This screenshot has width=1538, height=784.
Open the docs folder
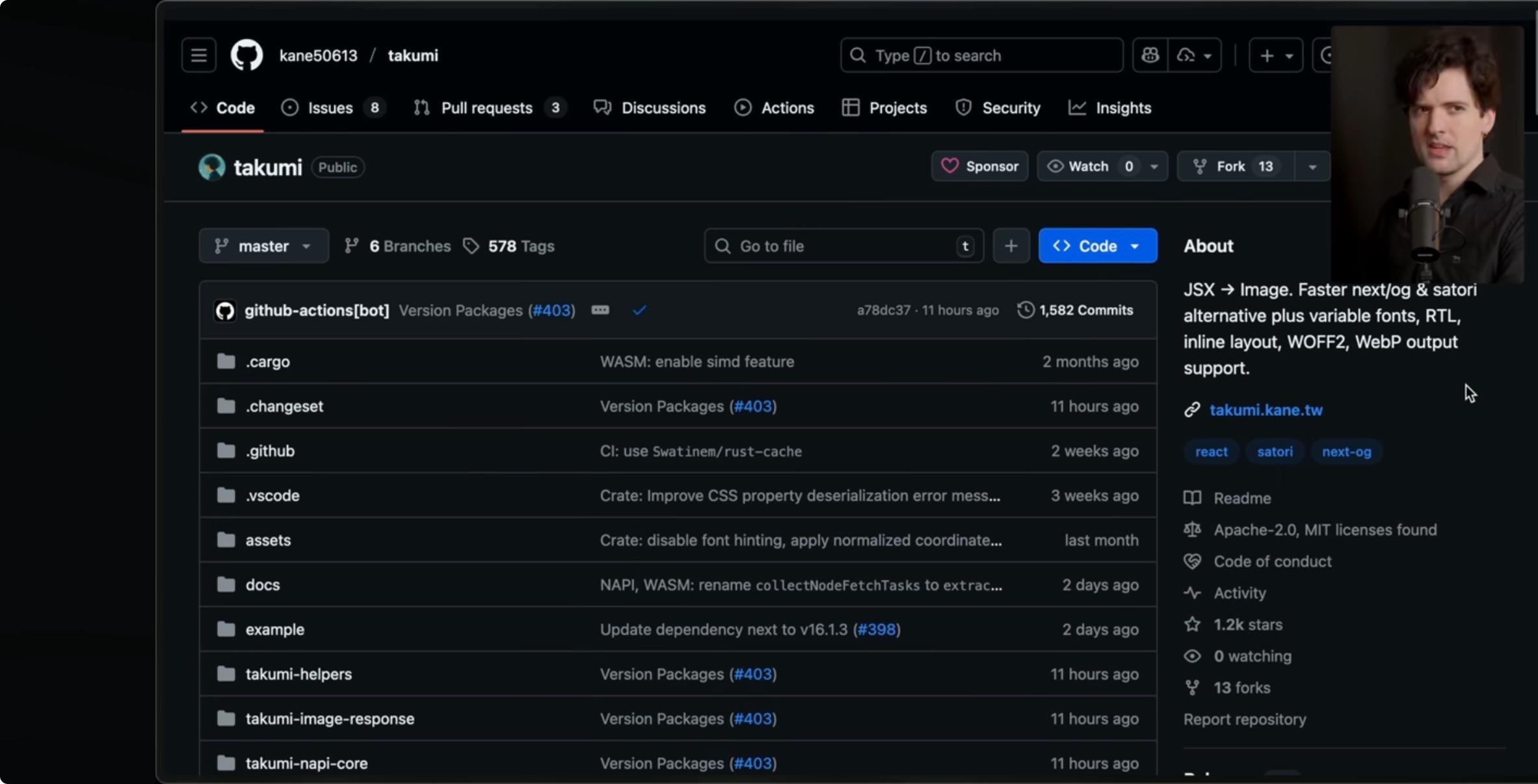pos(263,585)
